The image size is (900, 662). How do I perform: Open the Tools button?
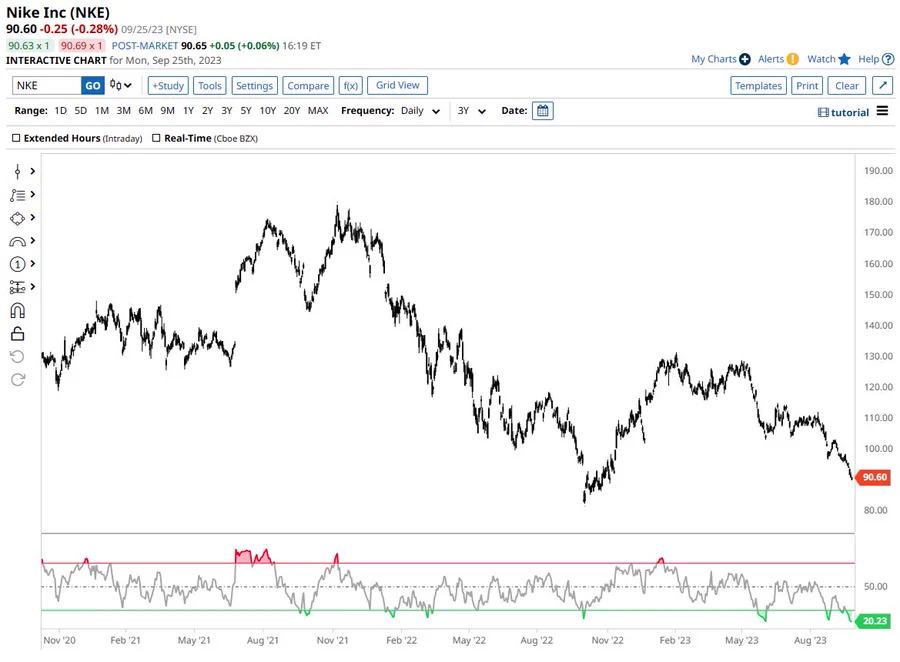[210, 86]
